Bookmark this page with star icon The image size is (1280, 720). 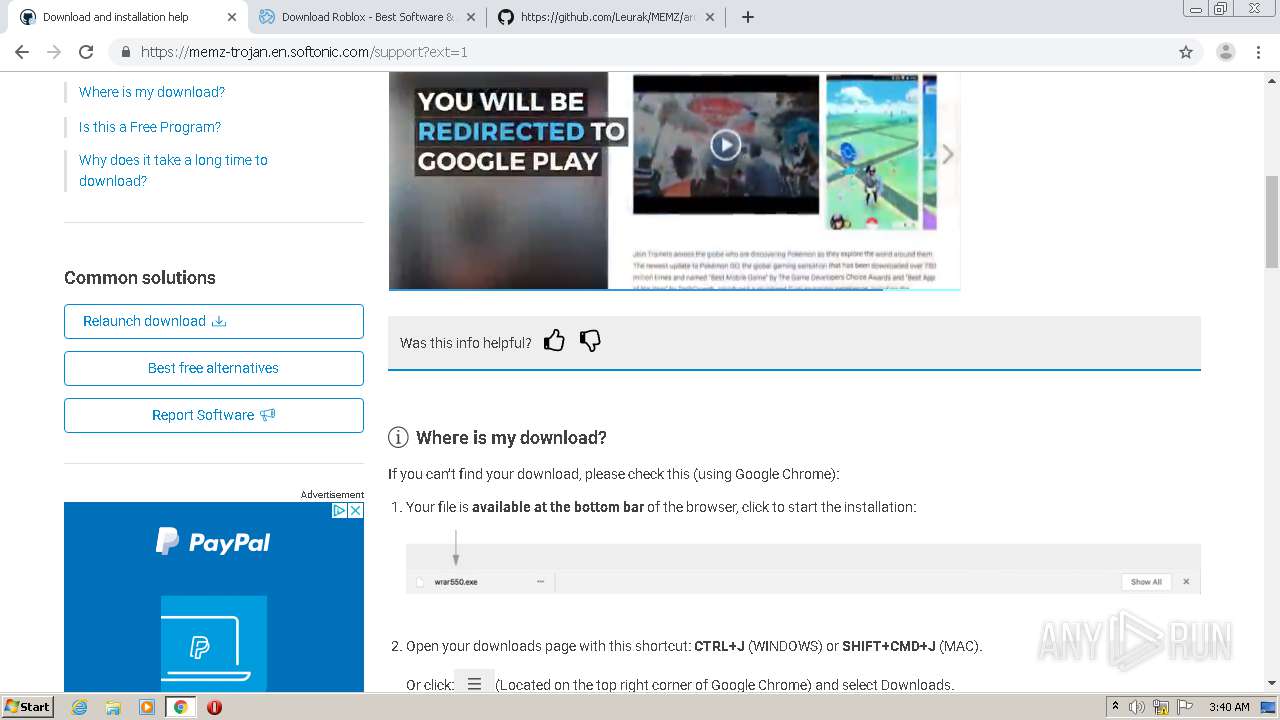click(x=1186, y=52)
